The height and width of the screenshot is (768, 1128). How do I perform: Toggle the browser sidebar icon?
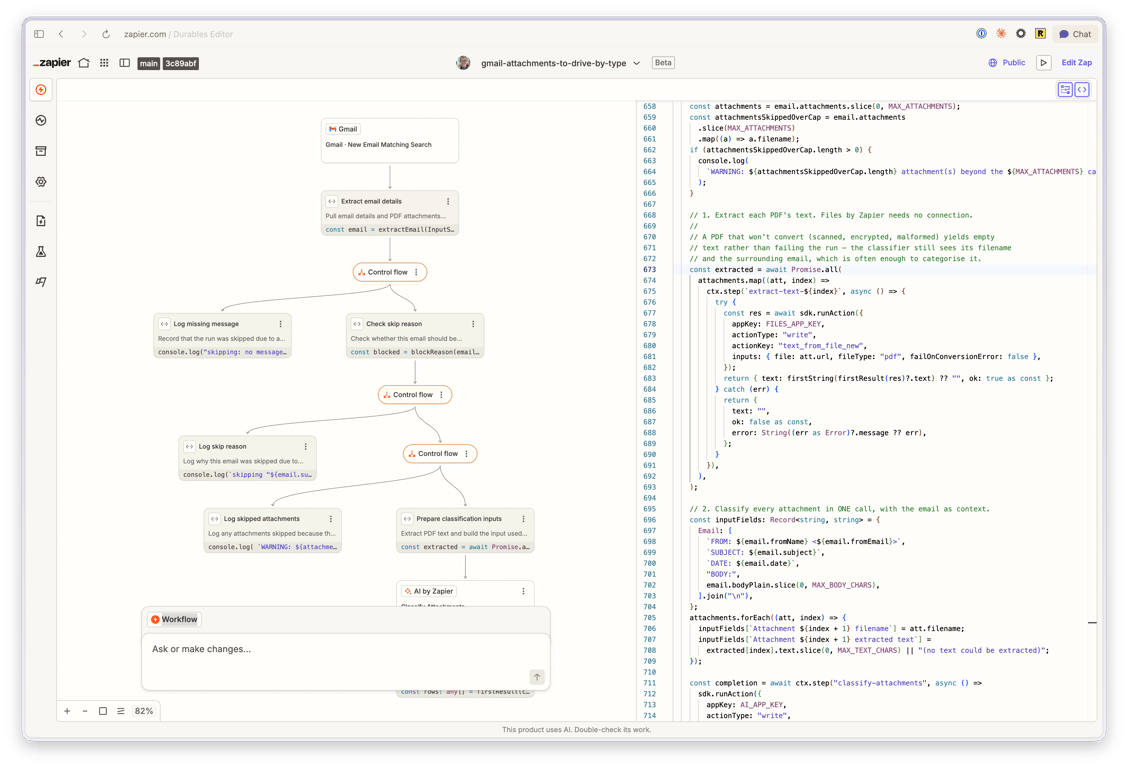pos(39,34)
